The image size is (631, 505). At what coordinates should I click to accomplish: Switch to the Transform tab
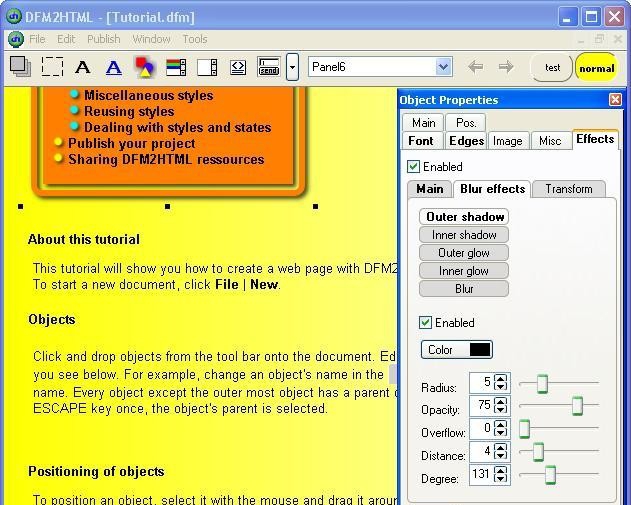[569, 189]
